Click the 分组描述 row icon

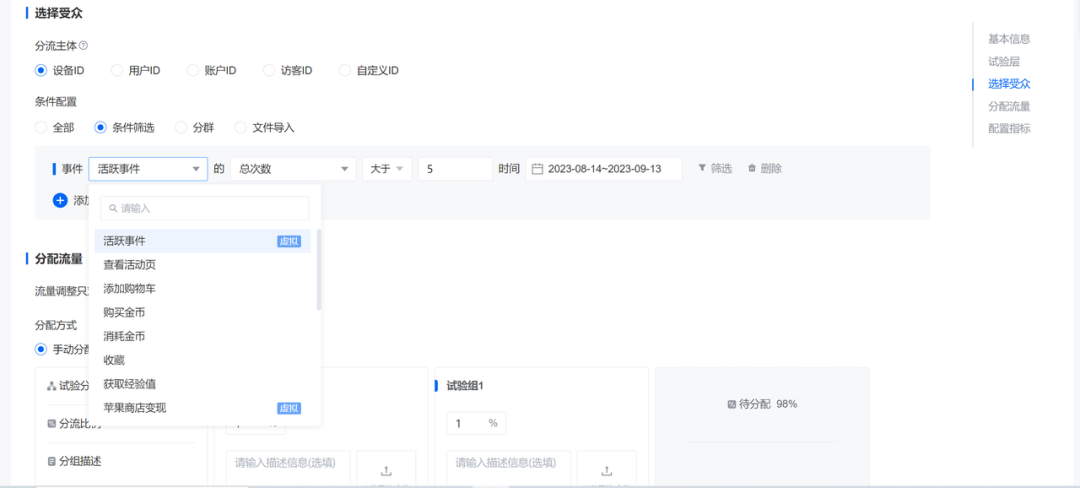click(51, 460)
